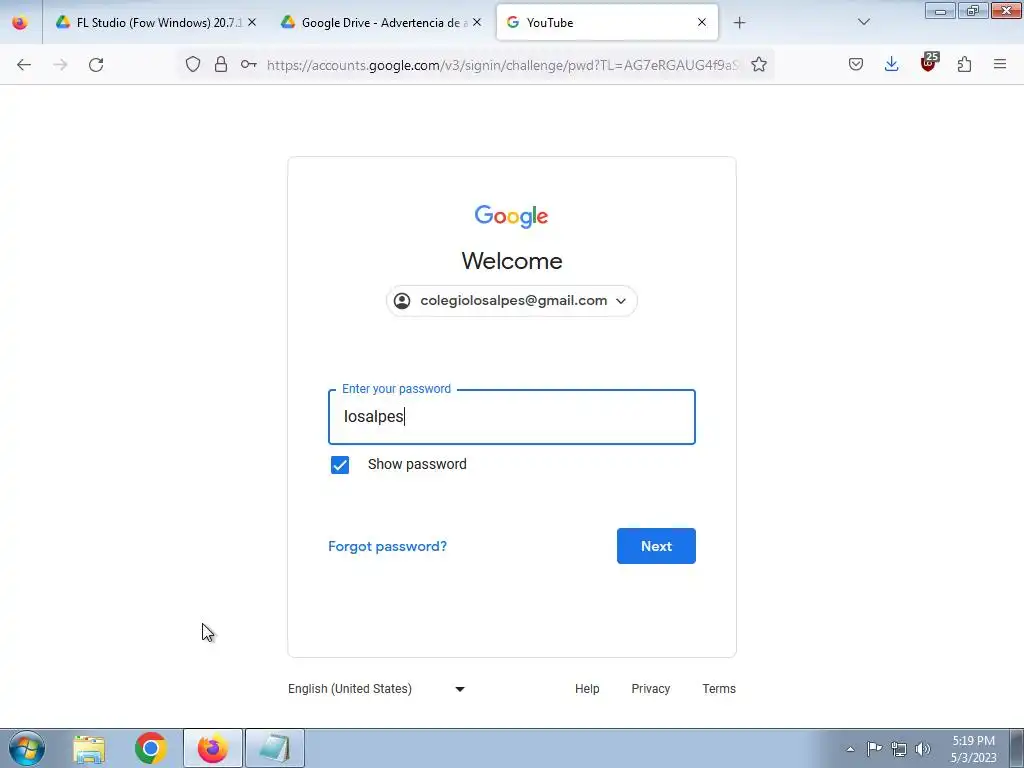This screenshot has width=1024, height=768.
Task: Switch to the Firefox taskbar button
Action: coord(212,748)
